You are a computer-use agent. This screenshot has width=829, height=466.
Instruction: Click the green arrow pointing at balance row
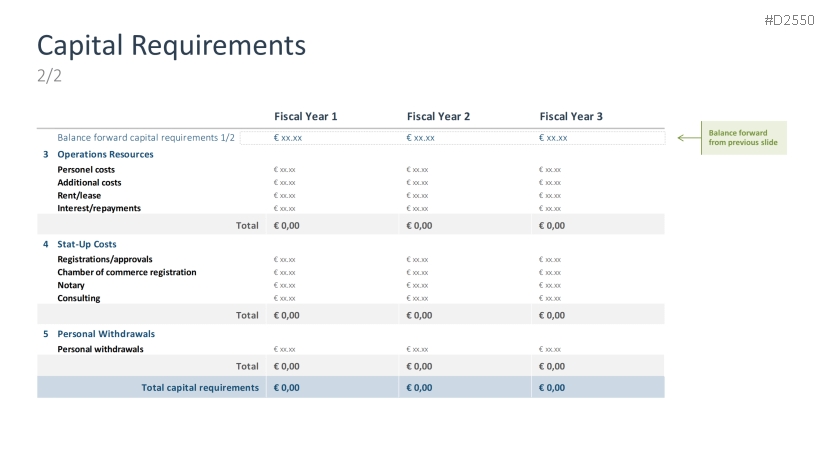click(x=687, y=138)
